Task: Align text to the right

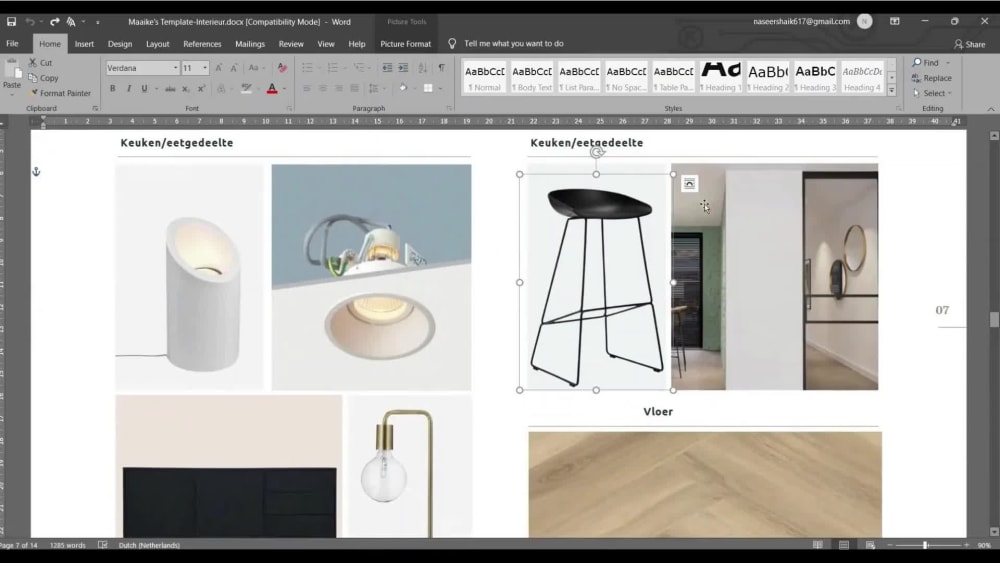Action: click(x=339, y=89)
